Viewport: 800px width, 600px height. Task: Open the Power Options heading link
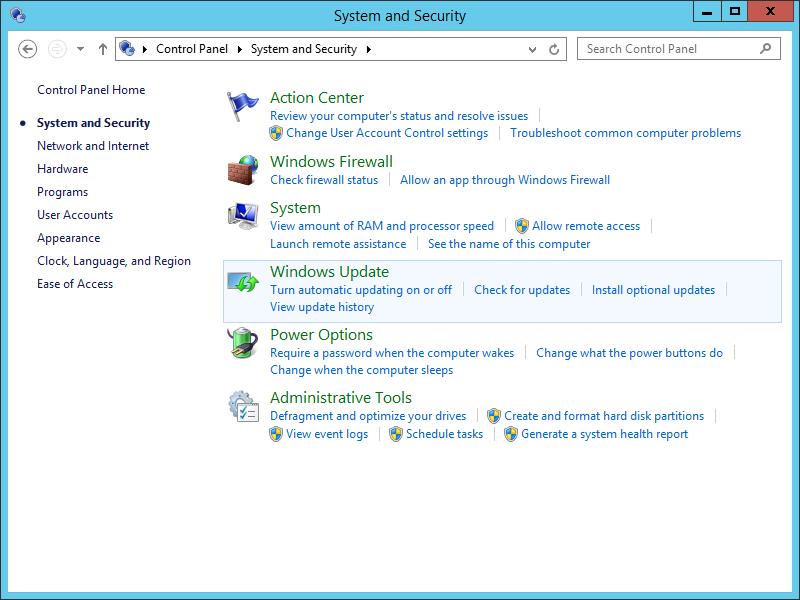click(321, 335)
